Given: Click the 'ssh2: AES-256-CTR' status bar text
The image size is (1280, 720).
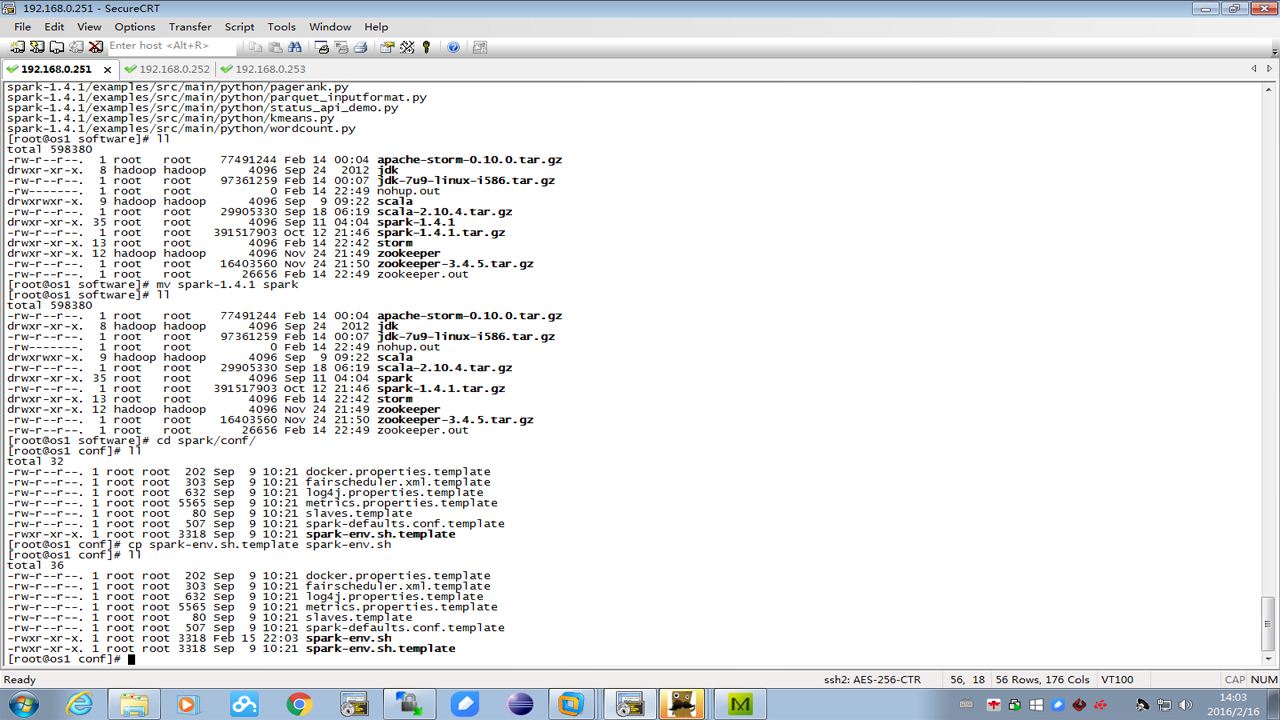Looking at the screenshot, I should pyautogui.click(x=872, y=680).
